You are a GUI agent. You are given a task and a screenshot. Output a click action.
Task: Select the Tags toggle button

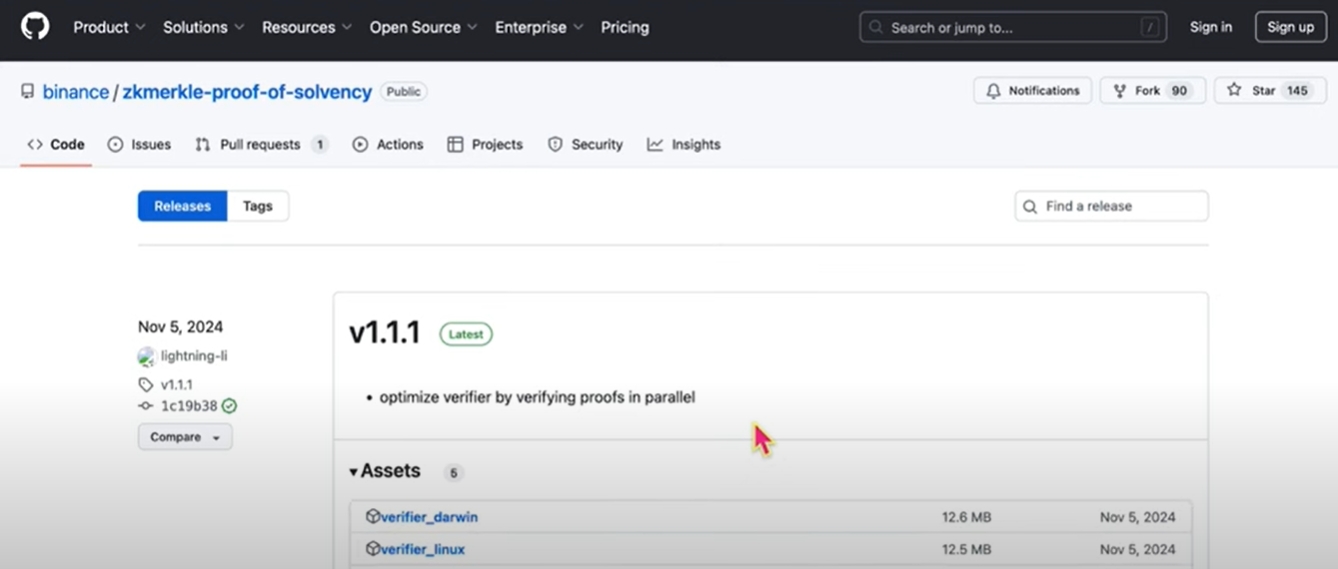point(258,206)
